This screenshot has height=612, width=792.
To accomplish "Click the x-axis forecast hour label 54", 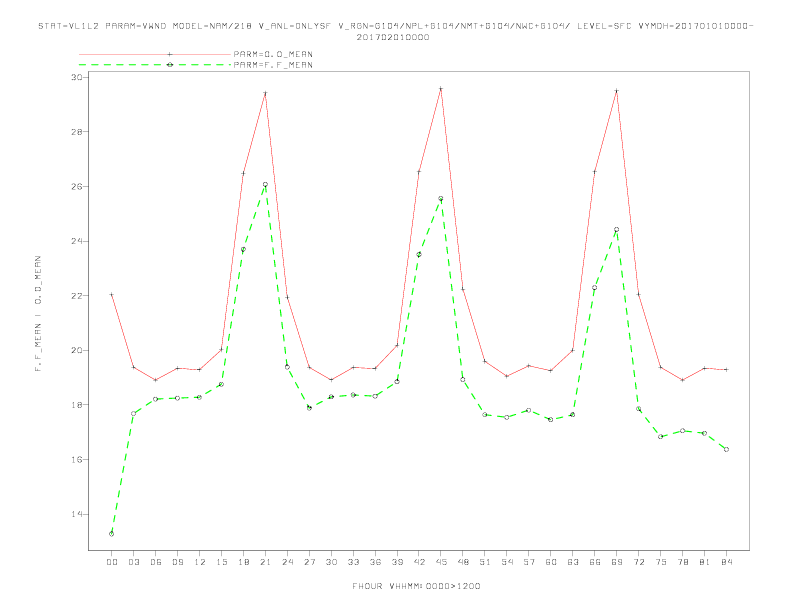I will pos(507,562).
